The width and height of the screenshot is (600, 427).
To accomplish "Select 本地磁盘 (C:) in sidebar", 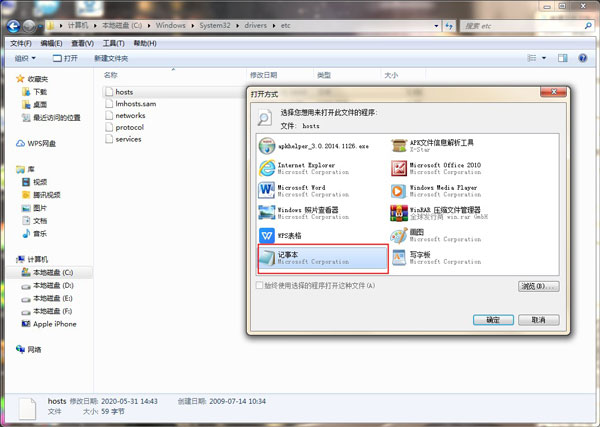I will pos(47,272).
